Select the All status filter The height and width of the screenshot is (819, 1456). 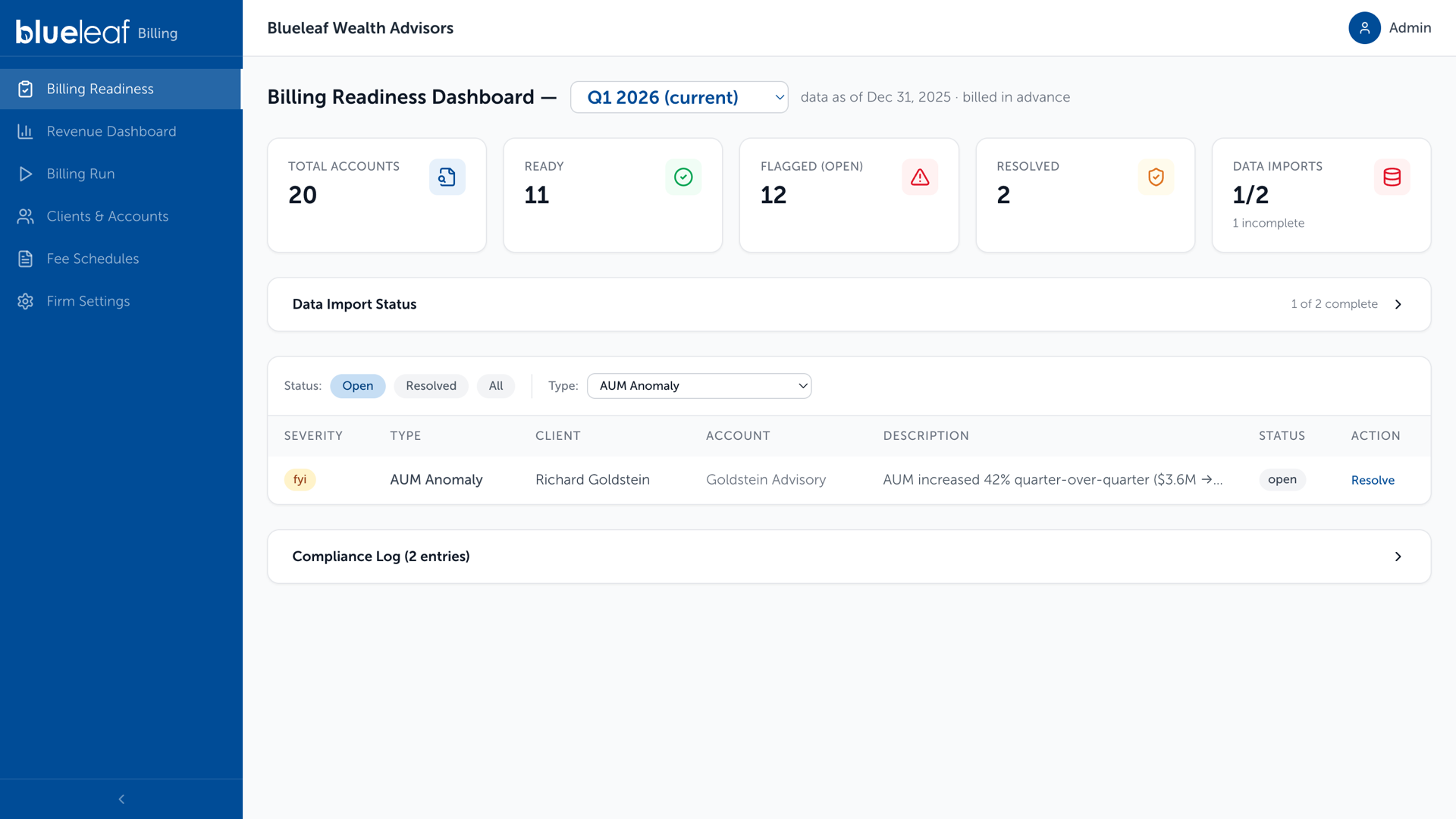[496, 386]
